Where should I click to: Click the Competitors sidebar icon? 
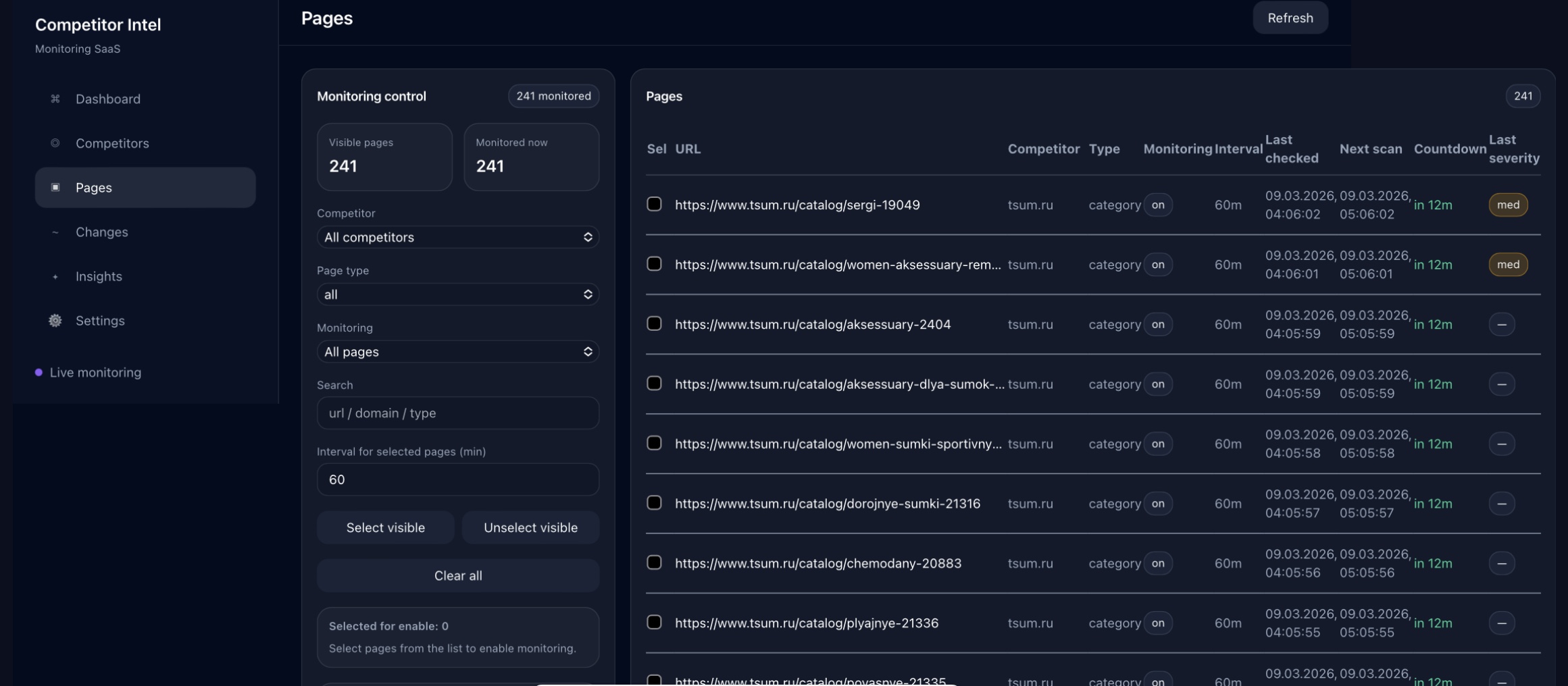55,143
